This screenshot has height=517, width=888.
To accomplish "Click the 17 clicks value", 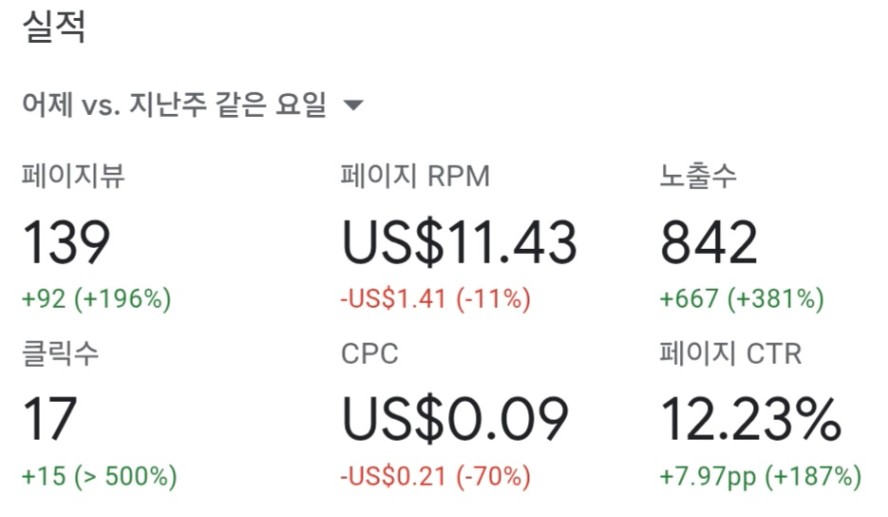I will pyautogui.click(x=50, y=419).
